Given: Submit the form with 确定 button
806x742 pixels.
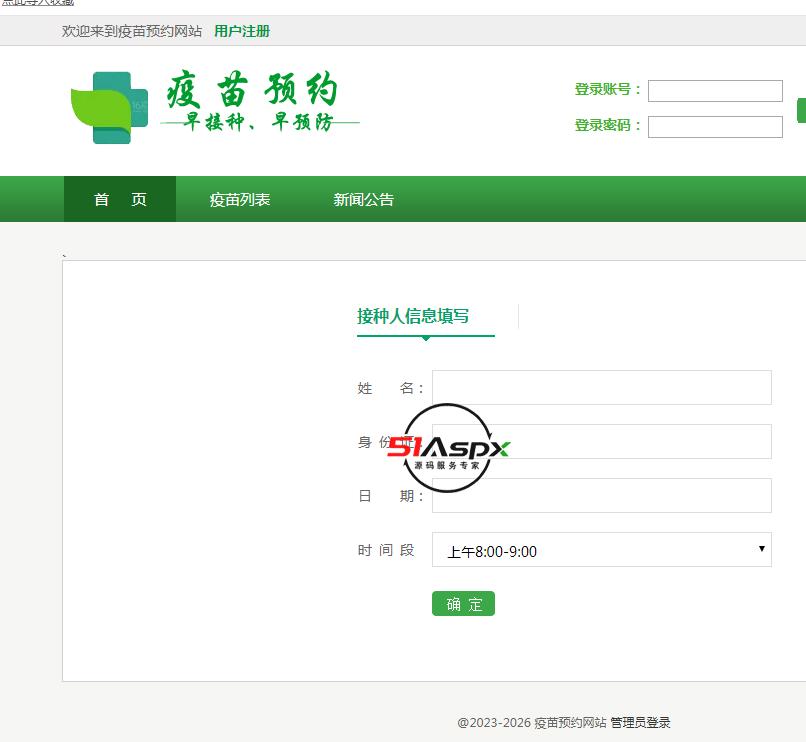Looking at the screenshot, I should [x=463, y=604].
